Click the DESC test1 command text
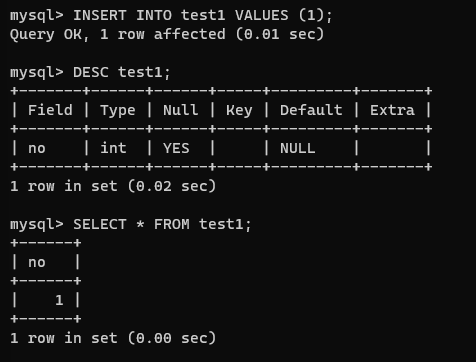476x362 pixels. pos(122,72)
